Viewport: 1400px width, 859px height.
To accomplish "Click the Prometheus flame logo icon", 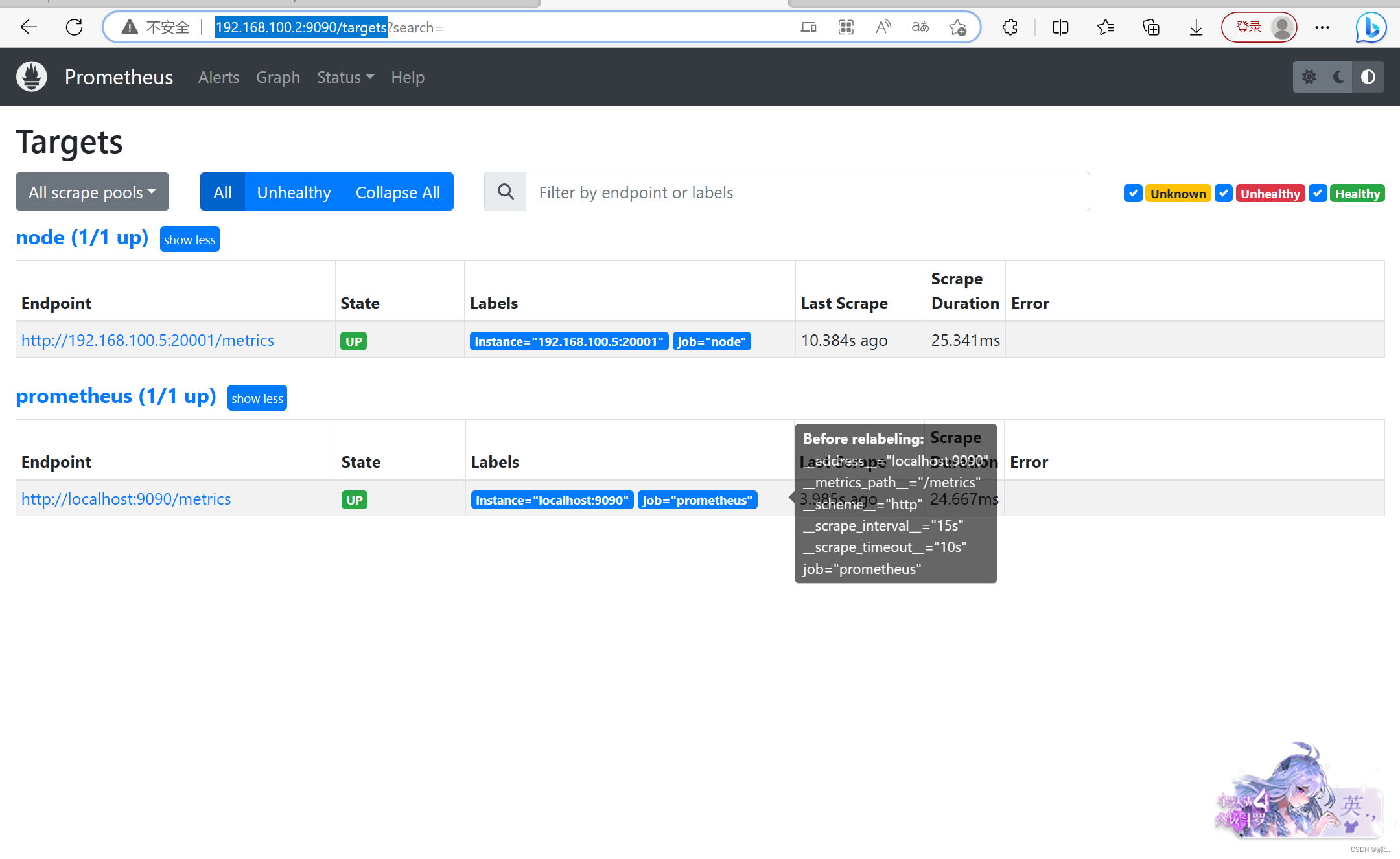I will [32, 77].
